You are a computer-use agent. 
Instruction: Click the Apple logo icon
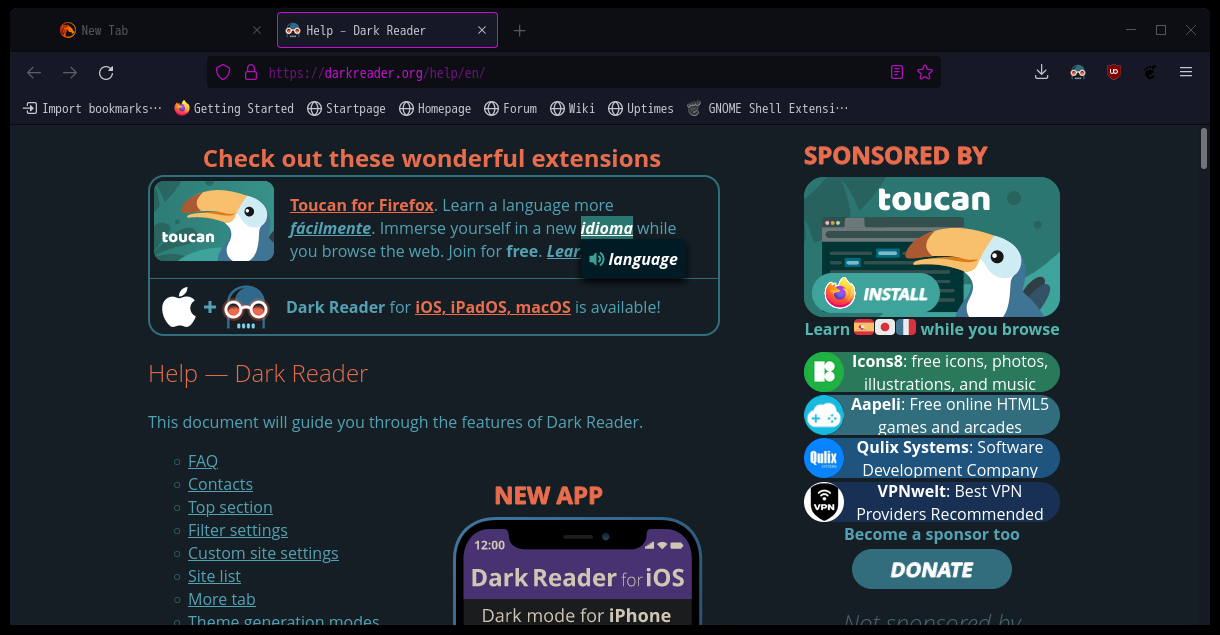[179, 307]
